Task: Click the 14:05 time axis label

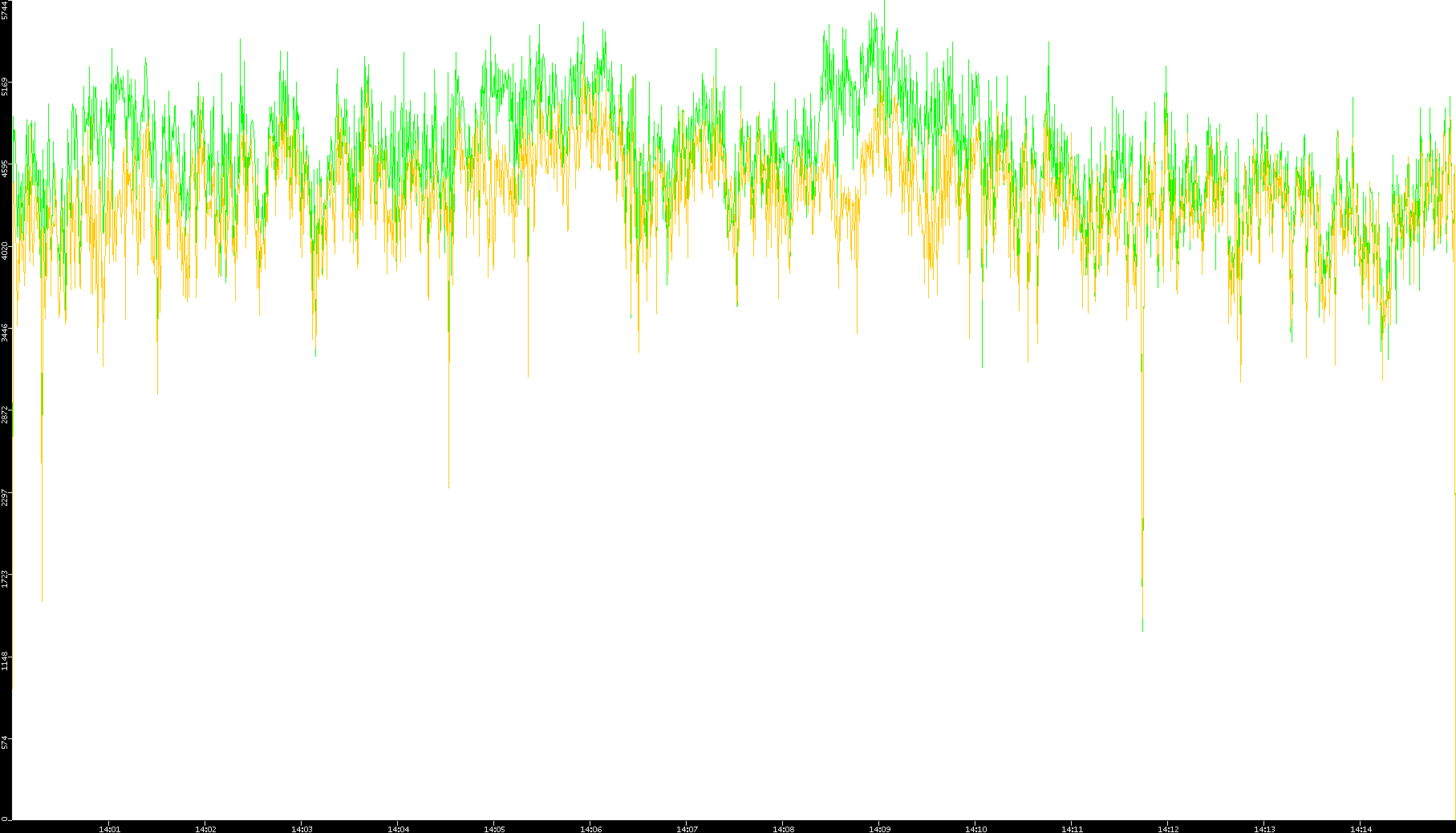Action: click(494, 829)
